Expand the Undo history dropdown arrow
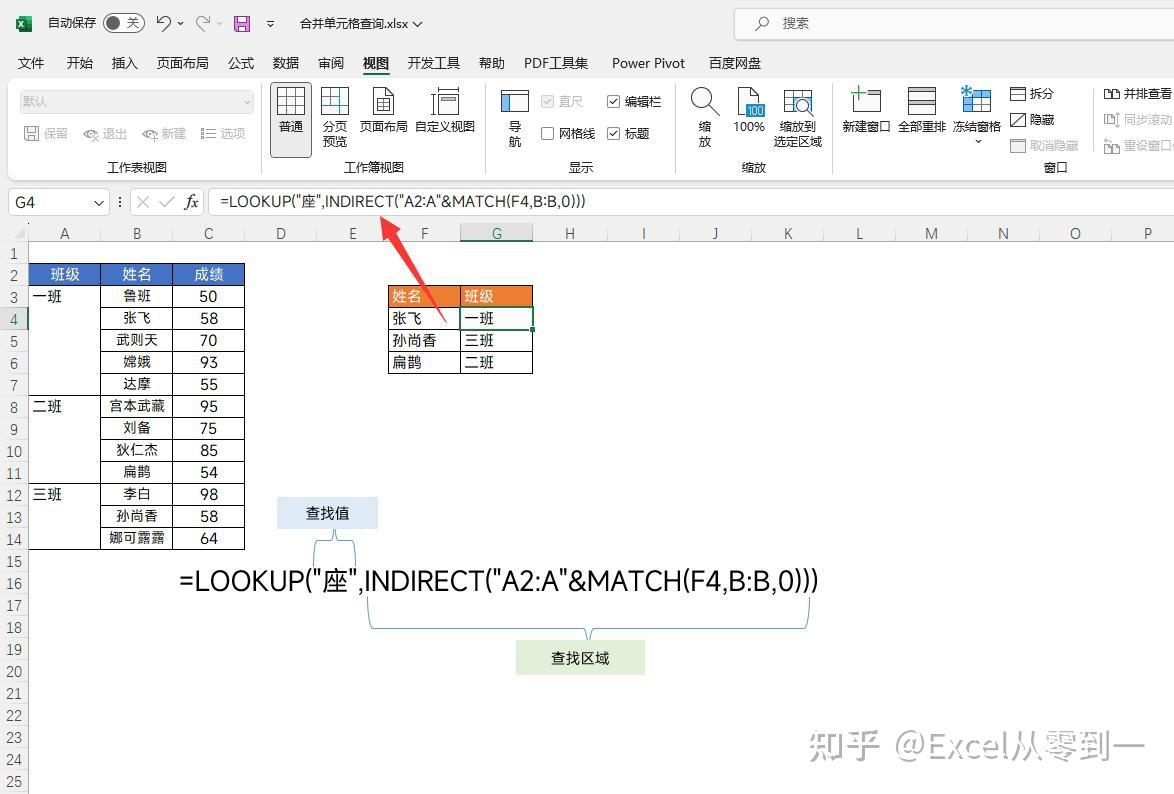 [x=180, y=24]
